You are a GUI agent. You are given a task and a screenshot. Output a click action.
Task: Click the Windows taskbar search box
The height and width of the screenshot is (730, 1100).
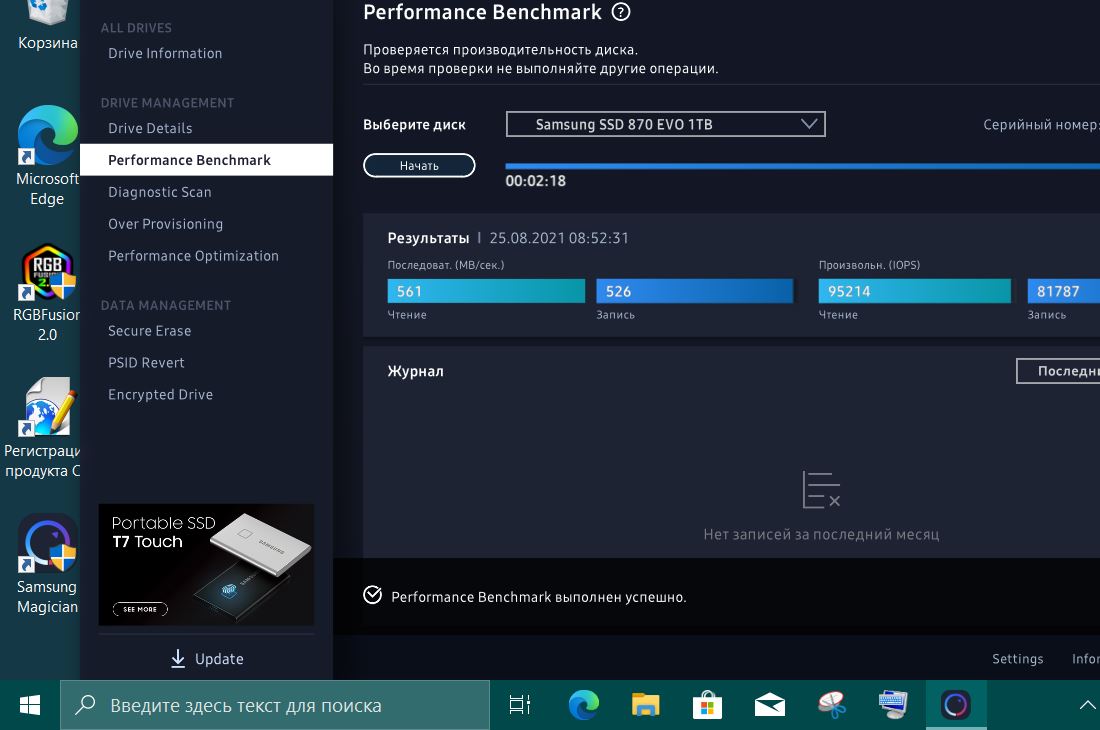[x=274, y=705]
